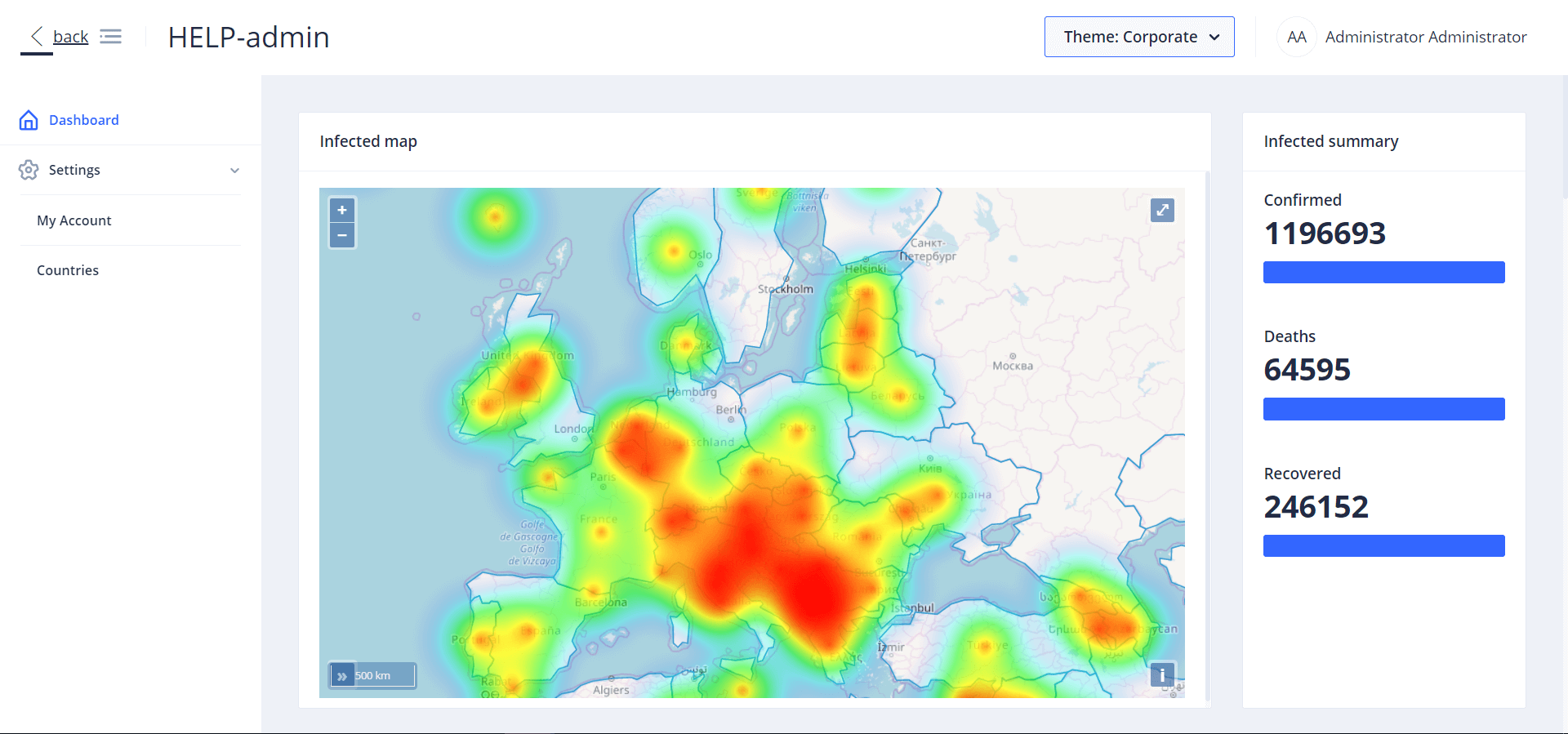Click the AA user avatar
The width and height of the screenshot is (1568, 734).
point(1296,37)
